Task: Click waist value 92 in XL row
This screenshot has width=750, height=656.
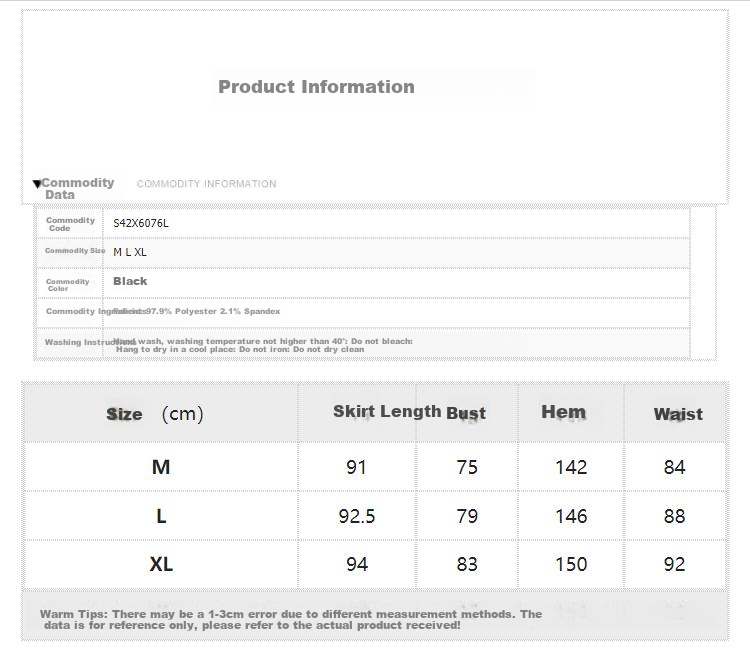Action: click(674, 565)
